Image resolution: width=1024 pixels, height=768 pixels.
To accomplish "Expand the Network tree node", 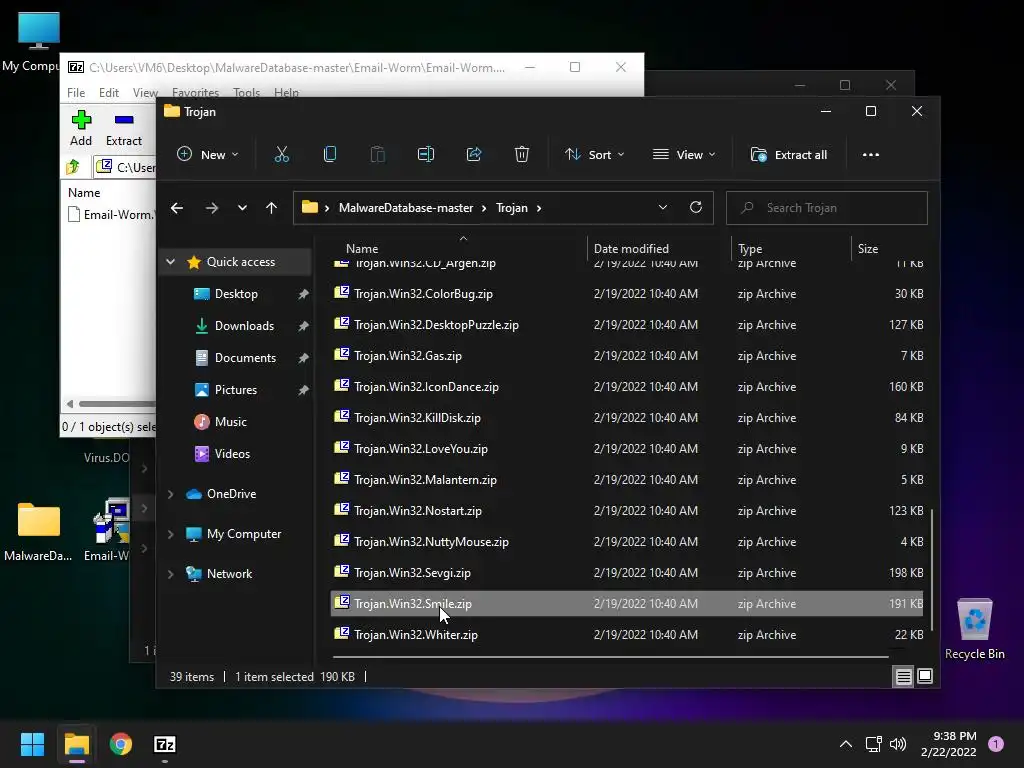I will point(170,574).
